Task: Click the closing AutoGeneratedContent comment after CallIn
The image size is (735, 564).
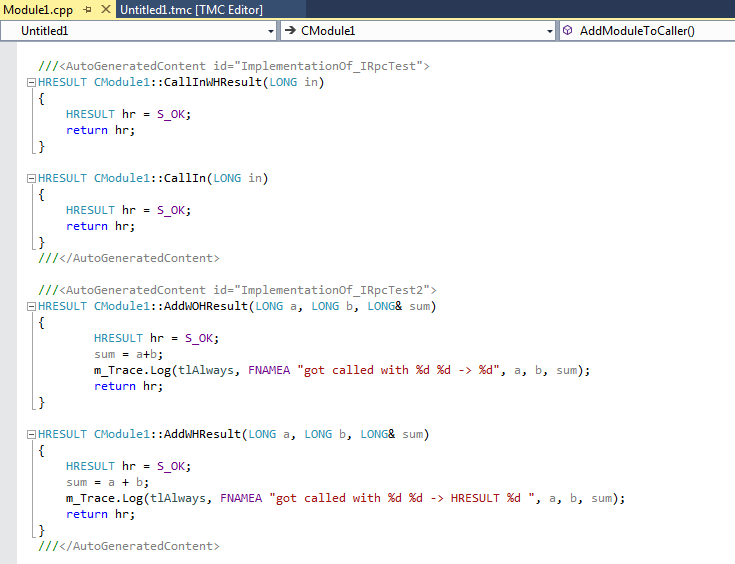Action: pyautogui.click(x=129, y=258)
